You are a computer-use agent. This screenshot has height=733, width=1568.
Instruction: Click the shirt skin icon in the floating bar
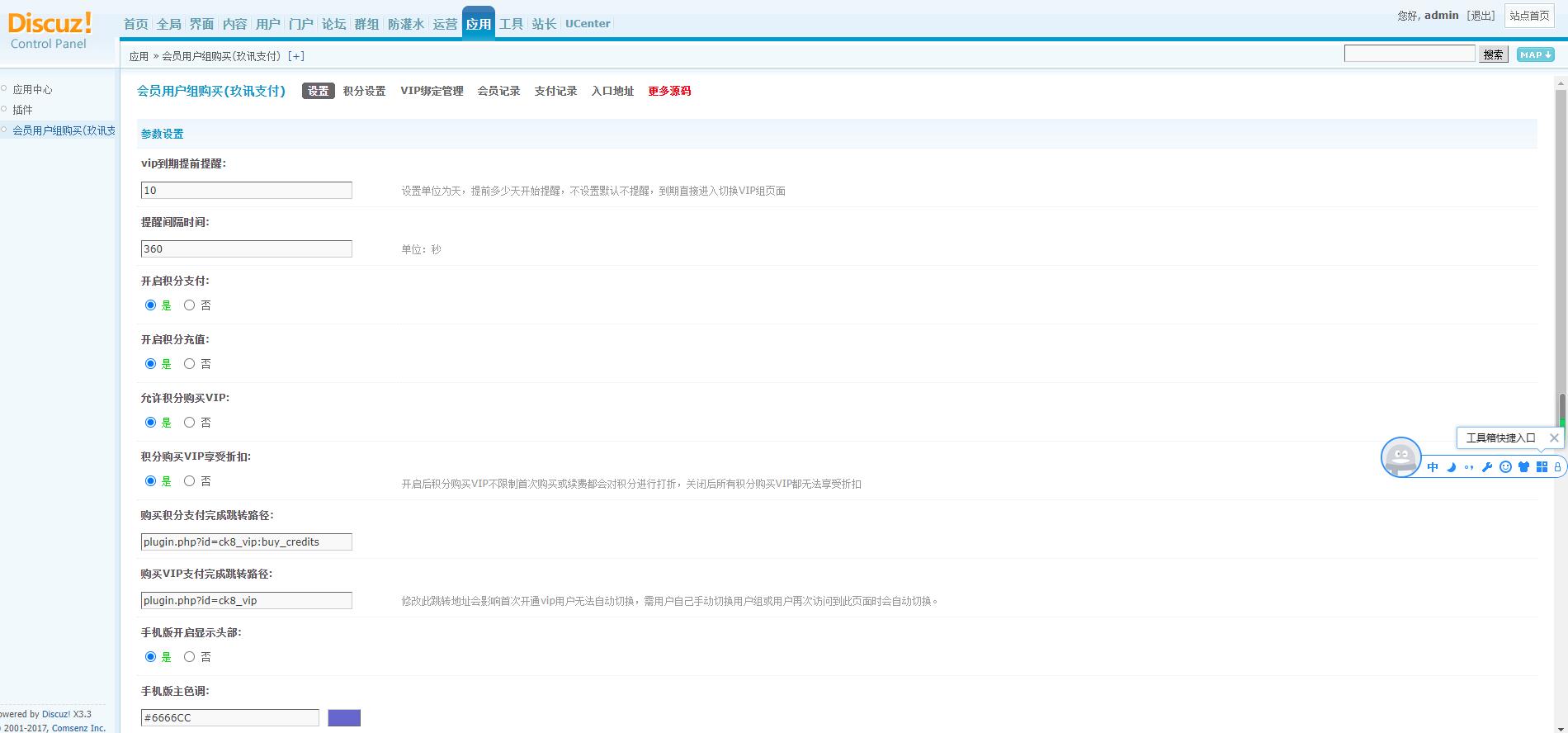[x=1523, y=467]
